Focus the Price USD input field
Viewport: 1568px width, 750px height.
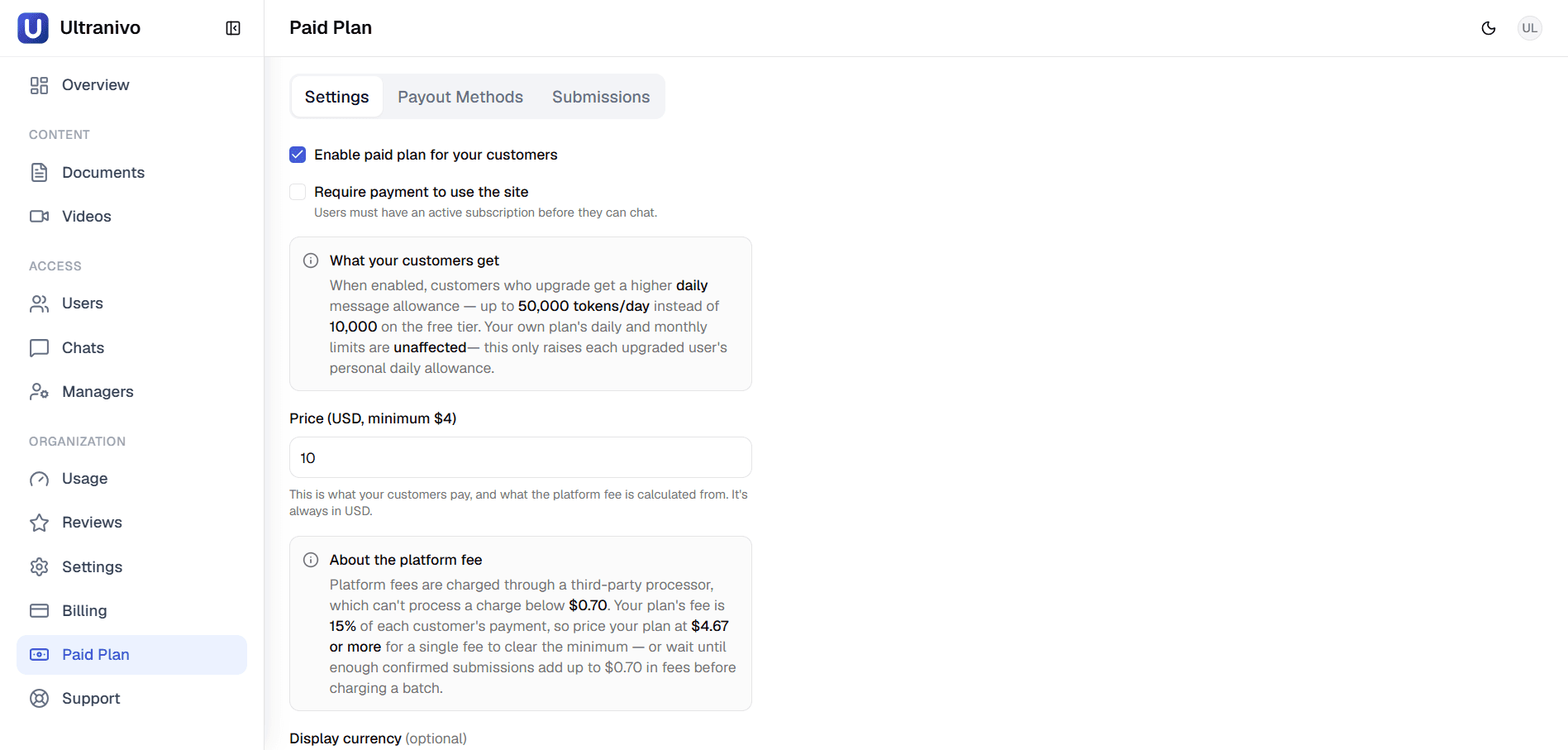pyautogui.click(x=520, y=457)
